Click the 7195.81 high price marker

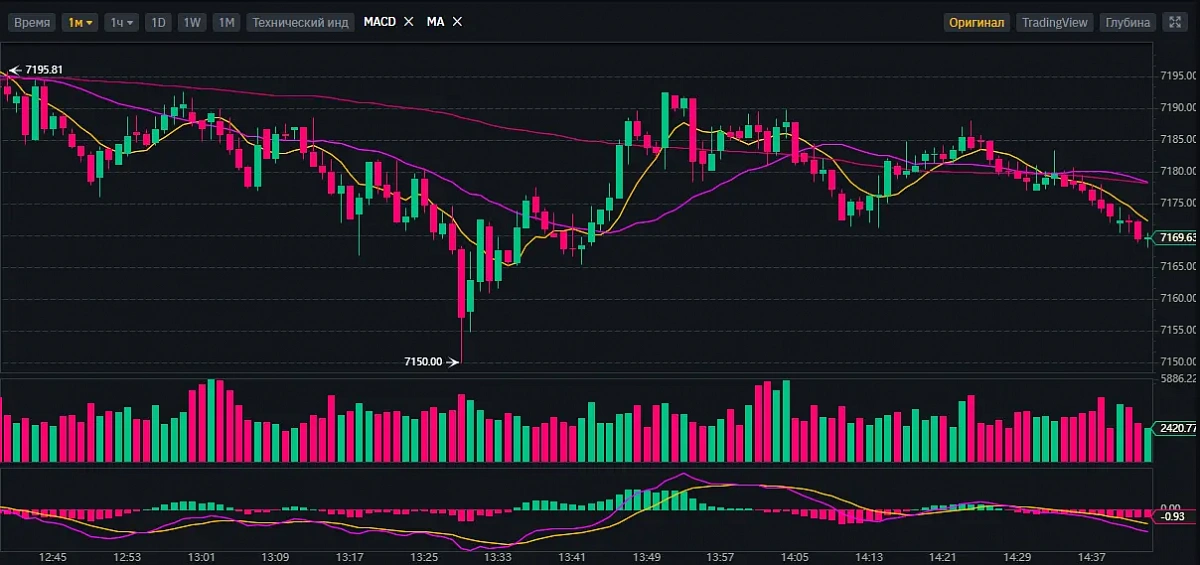44,70
